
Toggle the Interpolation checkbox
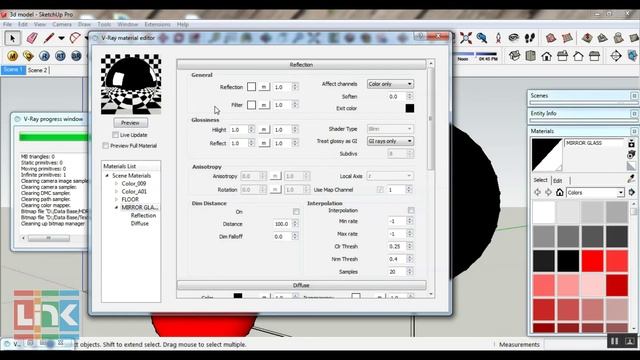tap(411, 210)
